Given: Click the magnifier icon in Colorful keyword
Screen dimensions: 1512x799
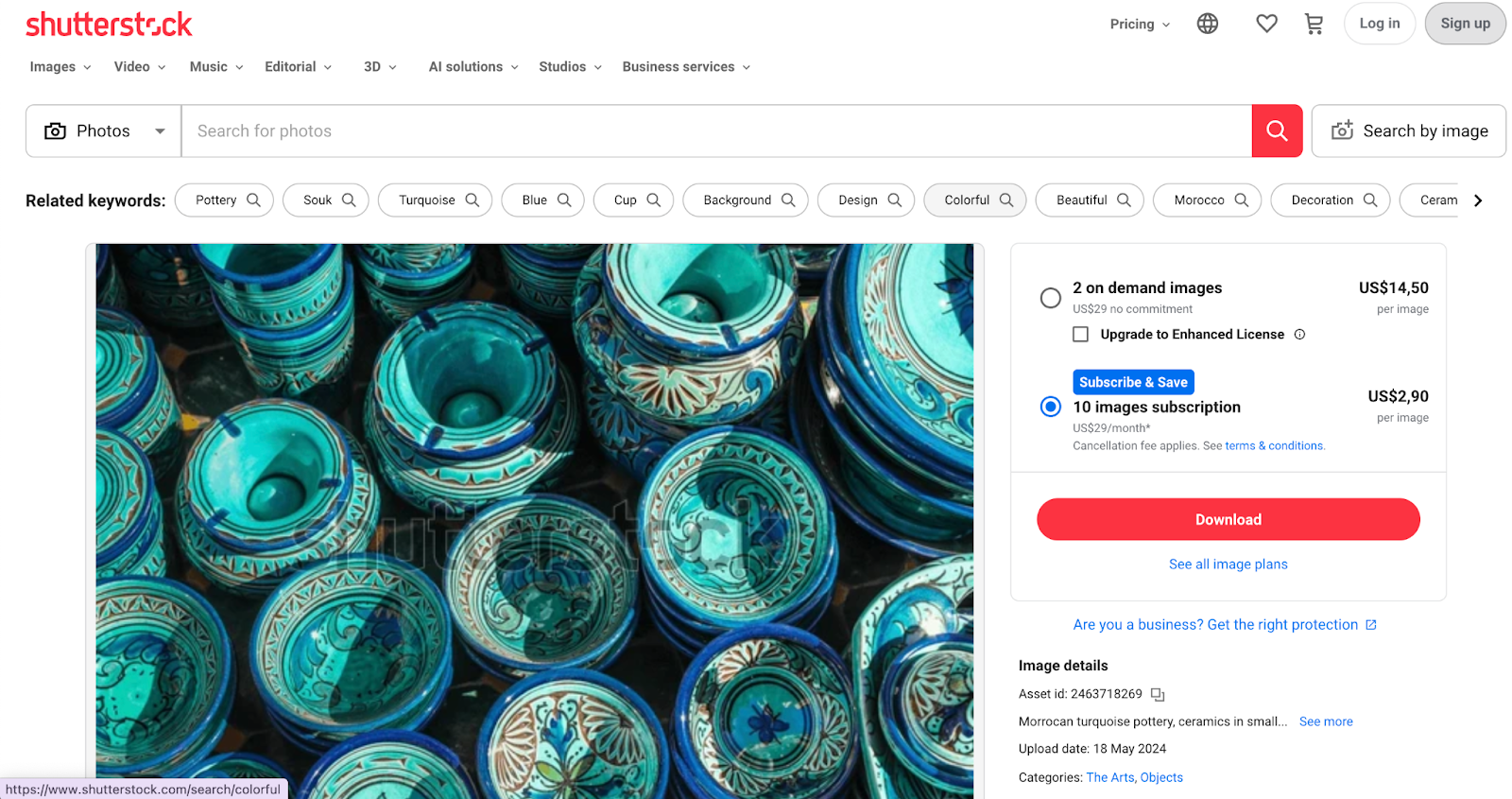Looking at the screenshot, I should (x=1006, y=200).
